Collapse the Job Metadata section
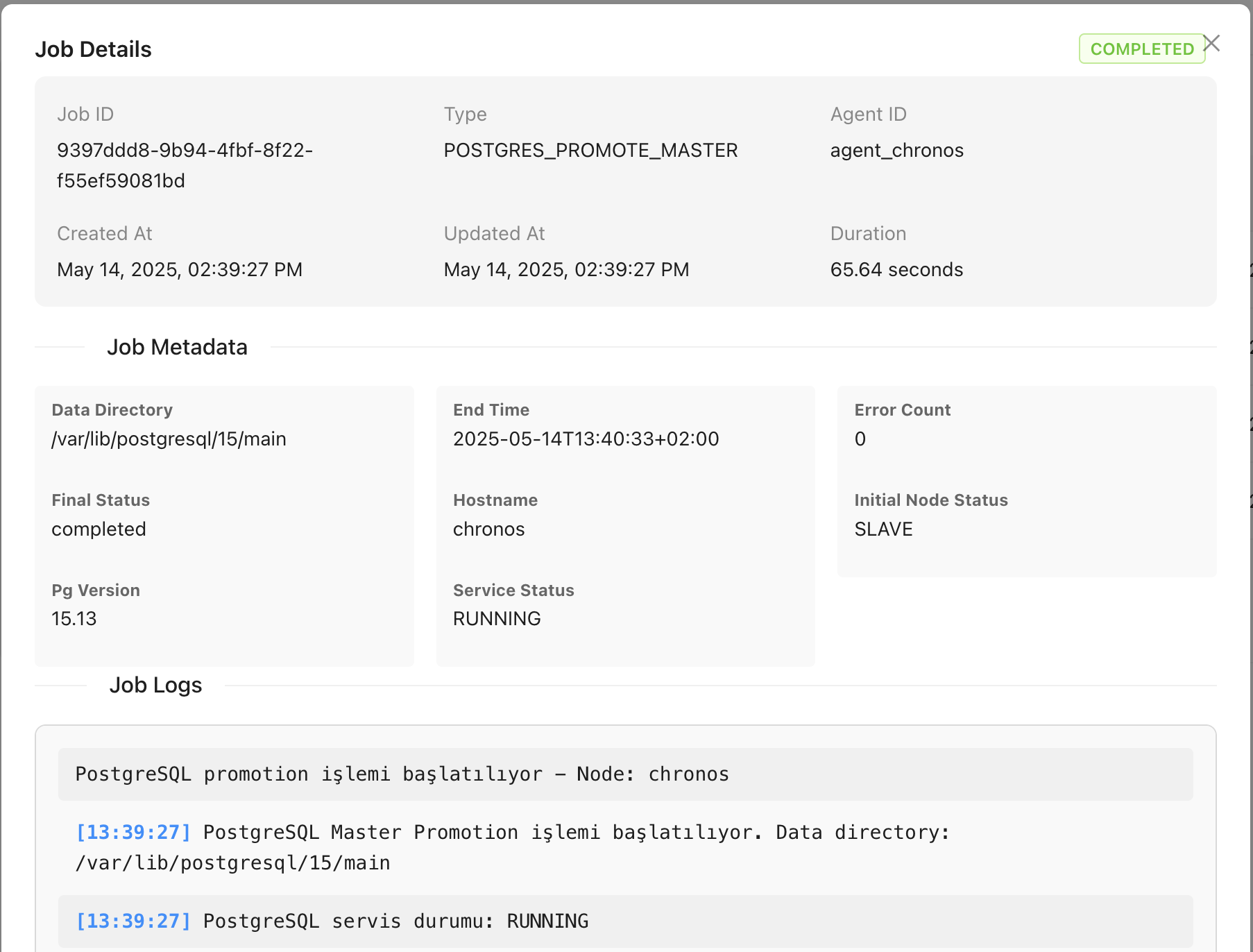The height and width of the screenshot is (952, 1253). (x=177, y=347)
